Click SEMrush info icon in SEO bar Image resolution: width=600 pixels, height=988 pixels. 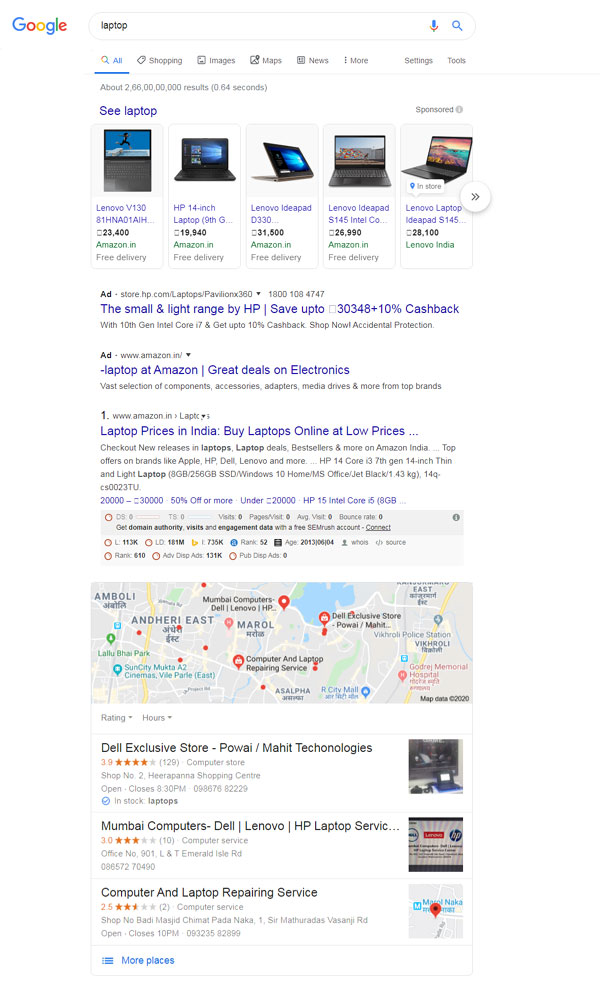tap(456, 517)
